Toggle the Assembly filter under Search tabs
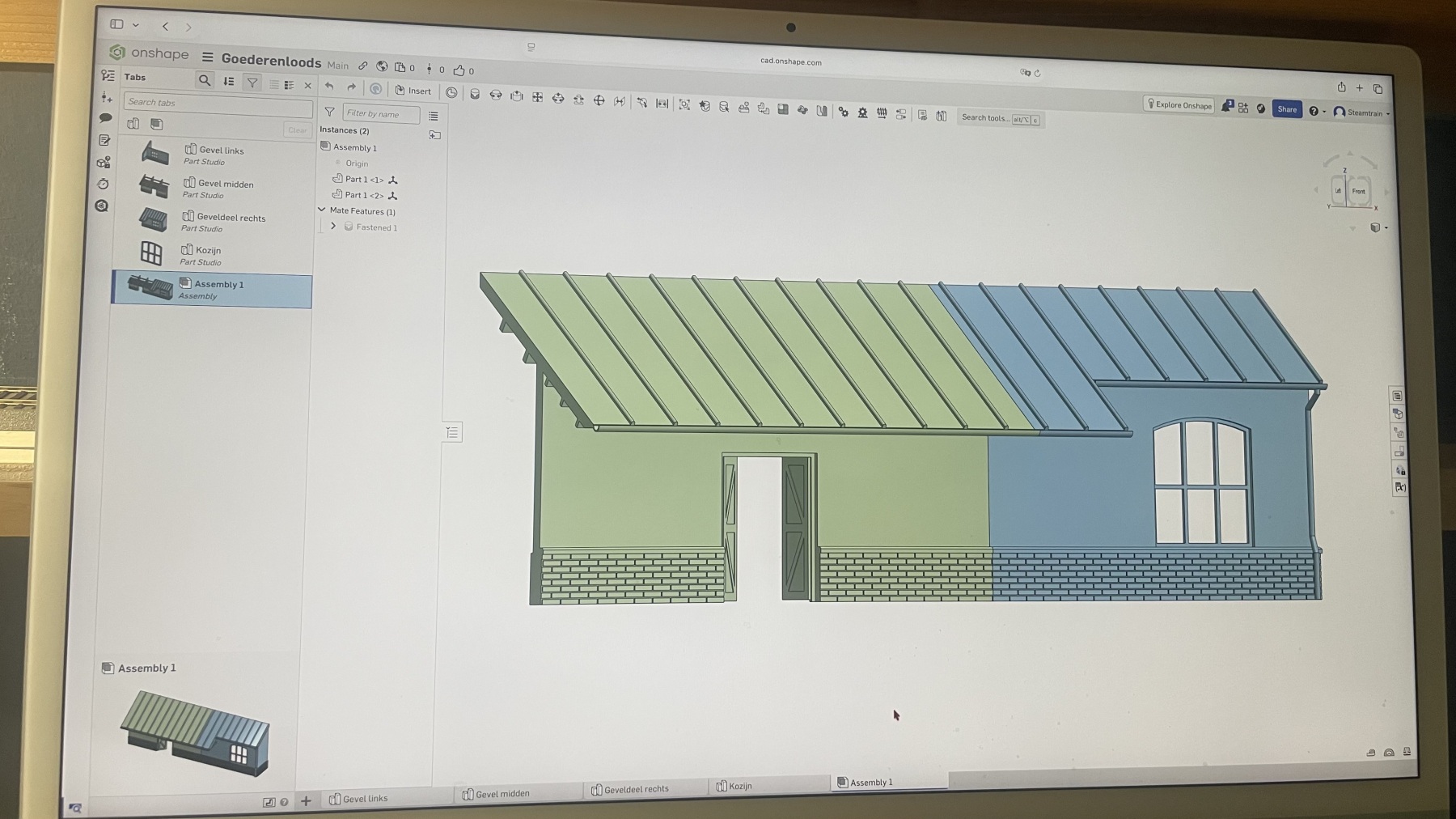Image resolution: width=1456 pixels, height=819 pixels. coord(157,124)
